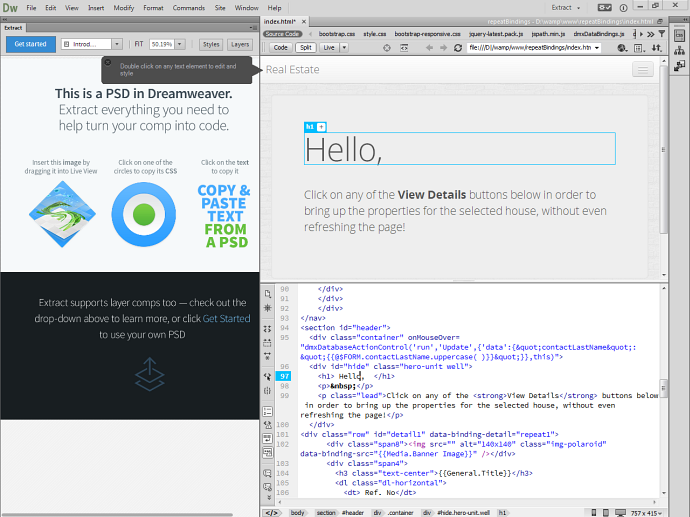Viewport: 690px width, 517px height.
Task: Go forward with the right arrow icon
Action: coord(444,48)
